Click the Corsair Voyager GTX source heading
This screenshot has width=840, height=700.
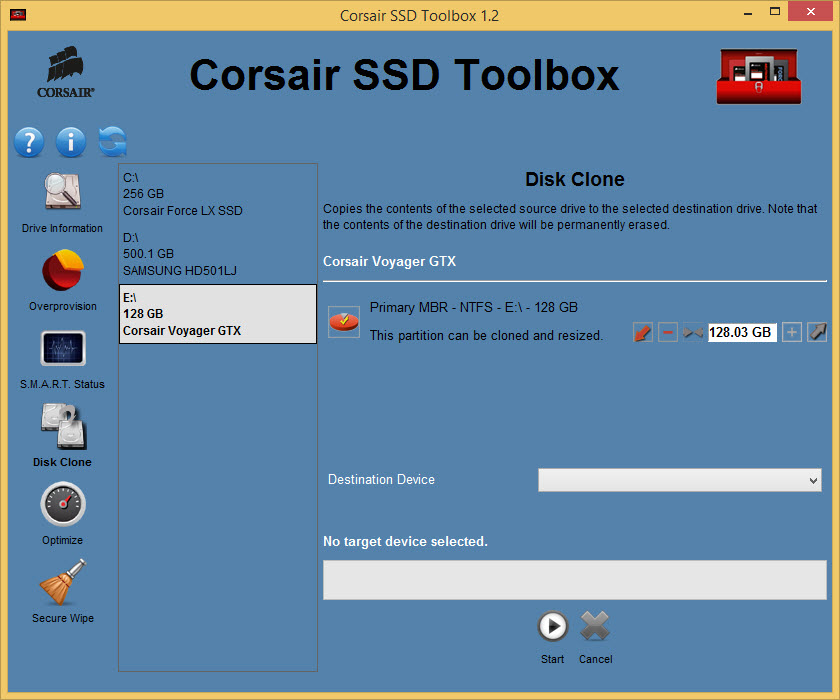click(389, 261)
